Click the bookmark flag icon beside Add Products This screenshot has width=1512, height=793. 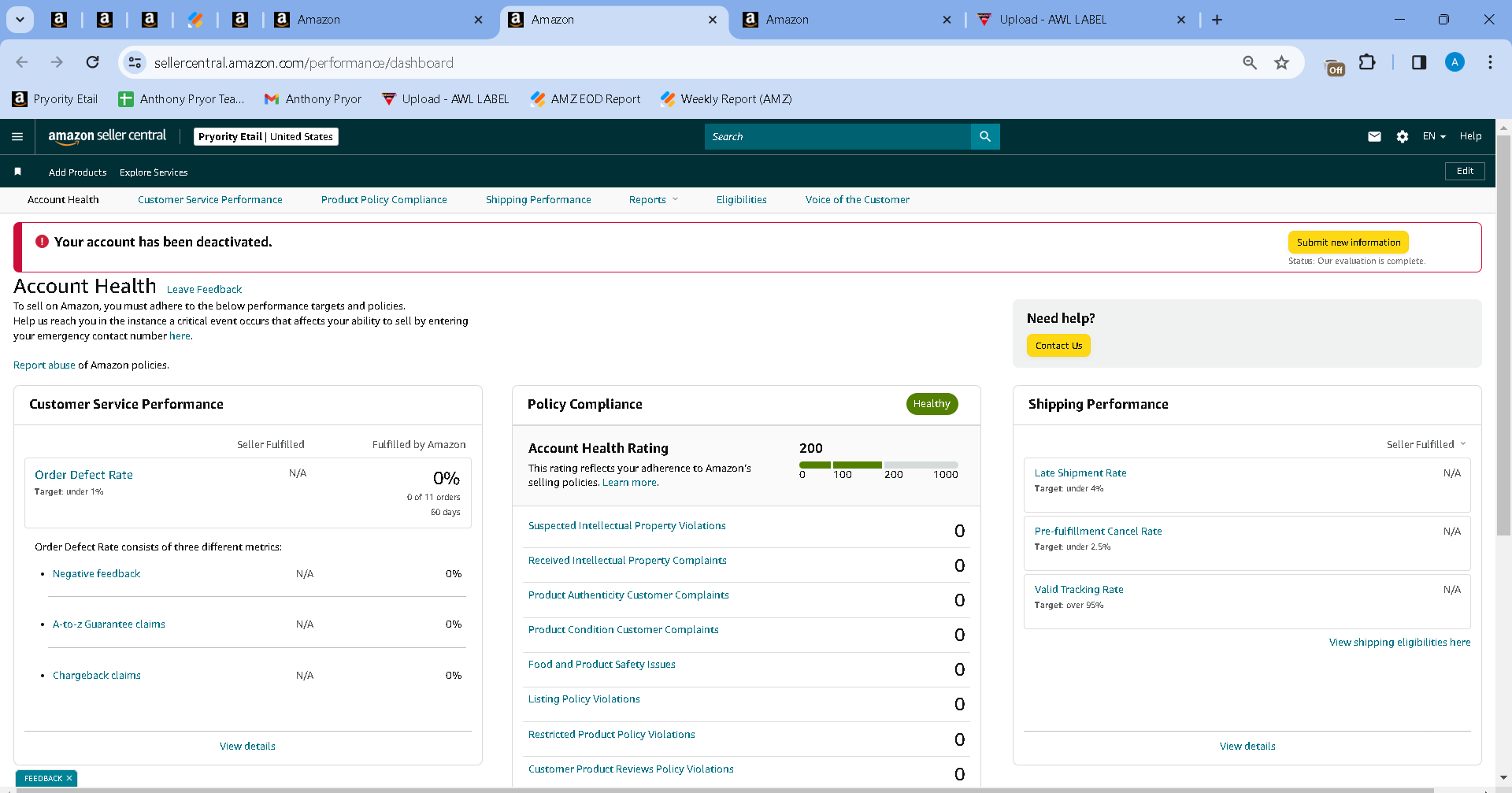pos(17,172)
